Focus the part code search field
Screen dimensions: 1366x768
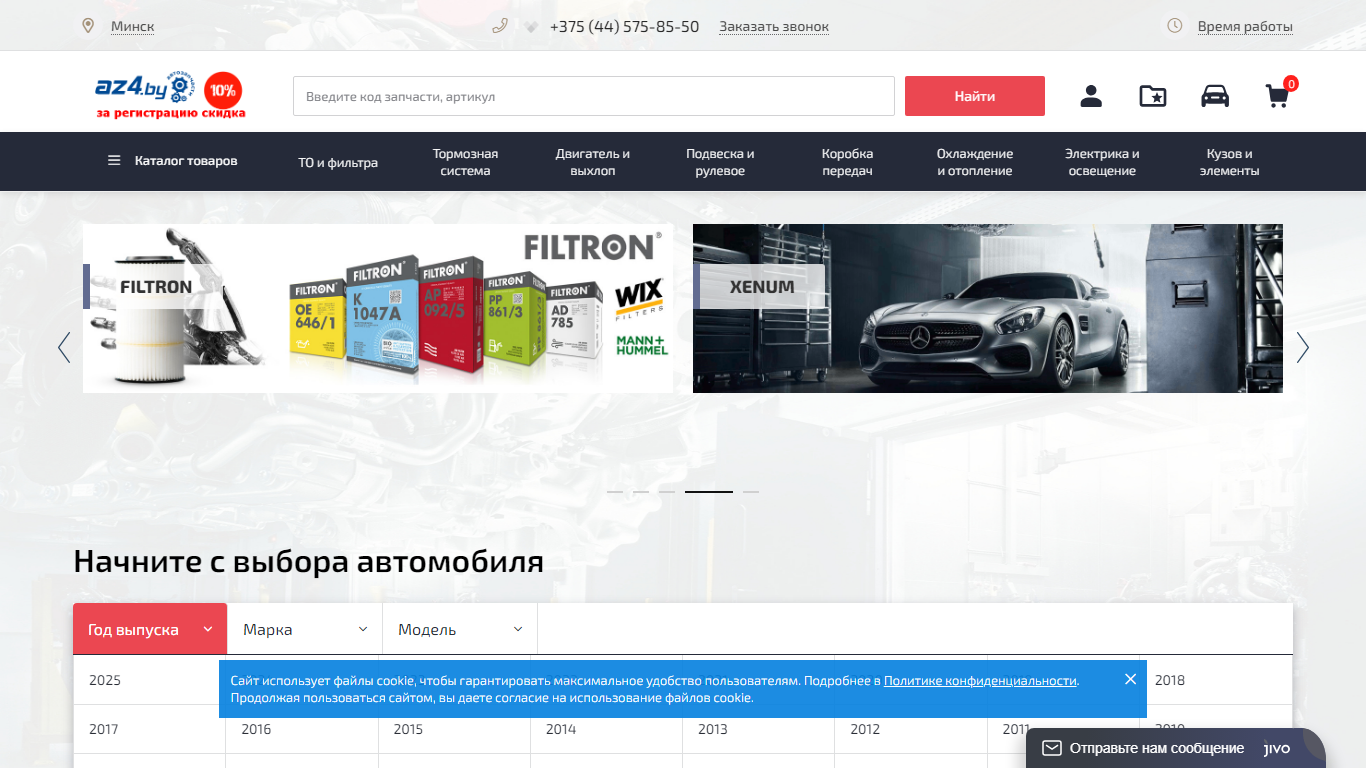coord(594,96)
